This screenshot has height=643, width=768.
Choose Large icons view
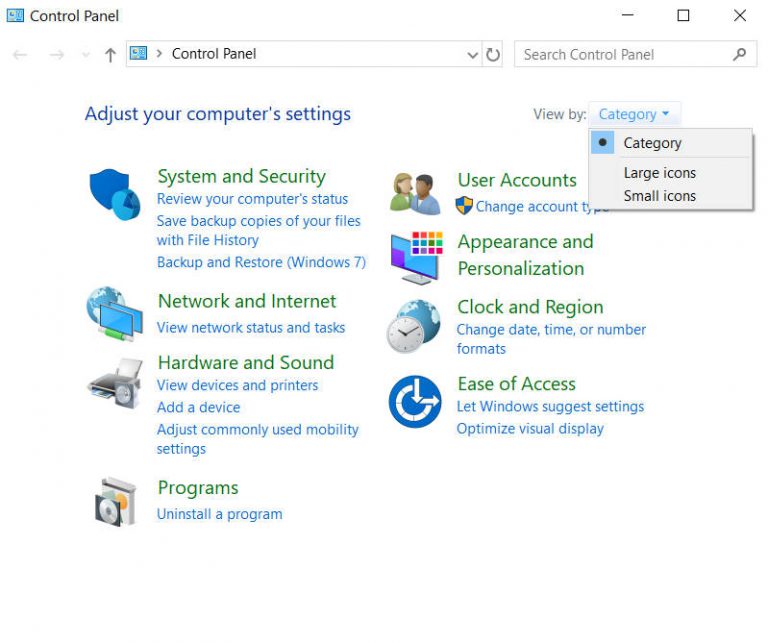[659, 173]
